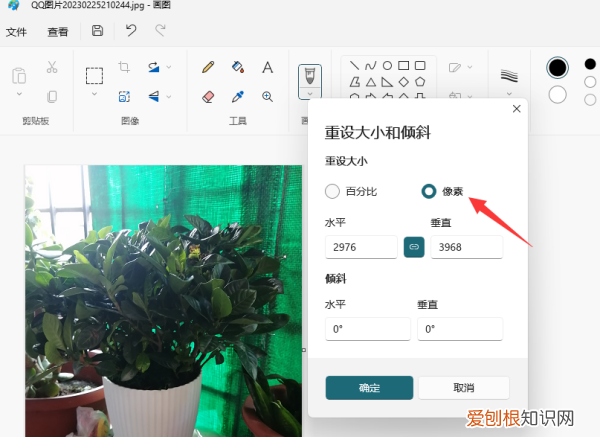Select the Eraser tool

[x=208, y=96]
